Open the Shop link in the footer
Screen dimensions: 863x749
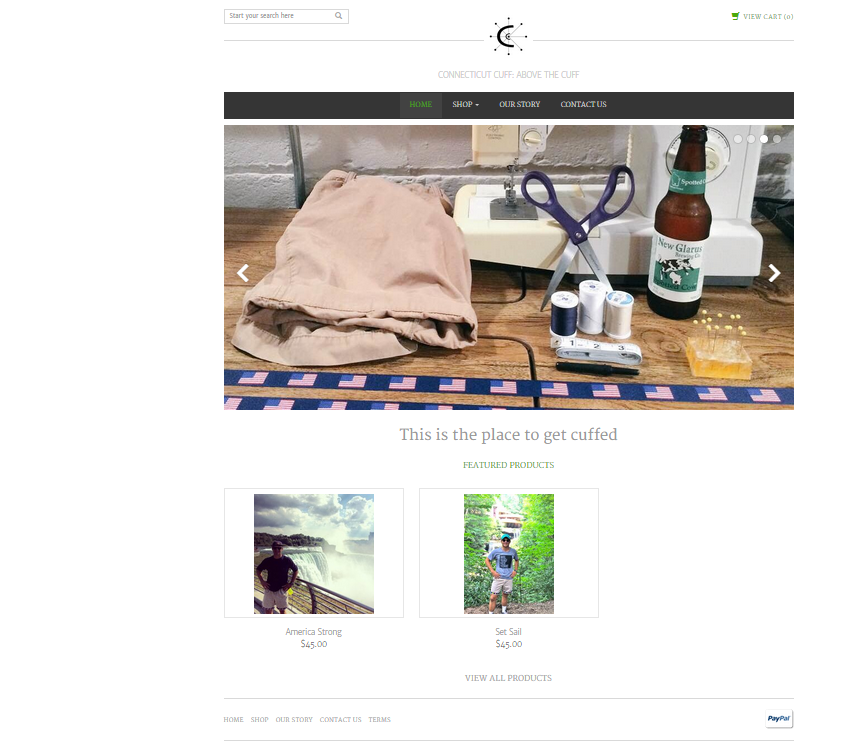coord(259,720)
